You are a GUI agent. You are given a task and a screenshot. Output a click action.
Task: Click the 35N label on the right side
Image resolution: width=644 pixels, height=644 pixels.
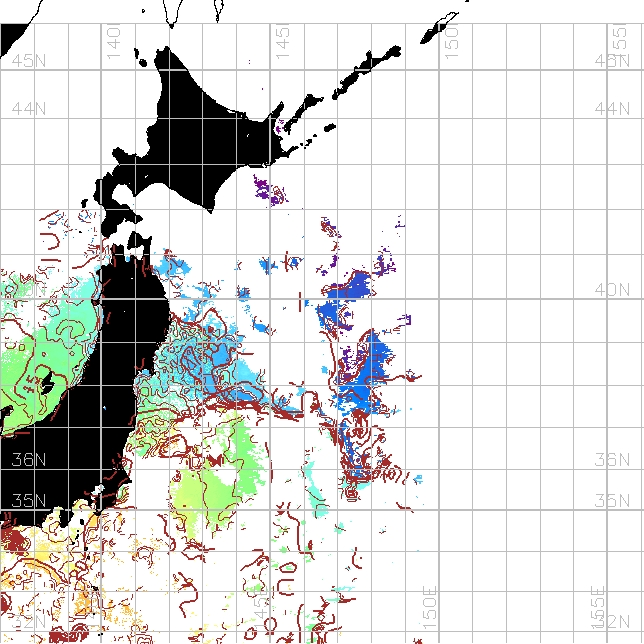[612, 500]
